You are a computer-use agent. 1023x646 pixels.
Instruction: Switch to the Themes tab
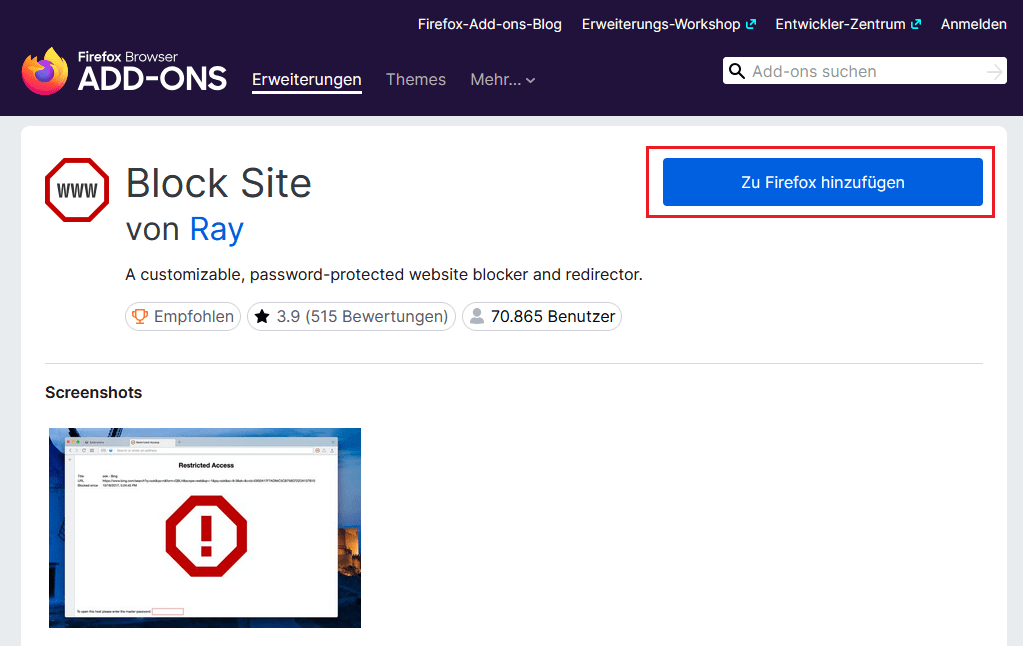[415, 80]
